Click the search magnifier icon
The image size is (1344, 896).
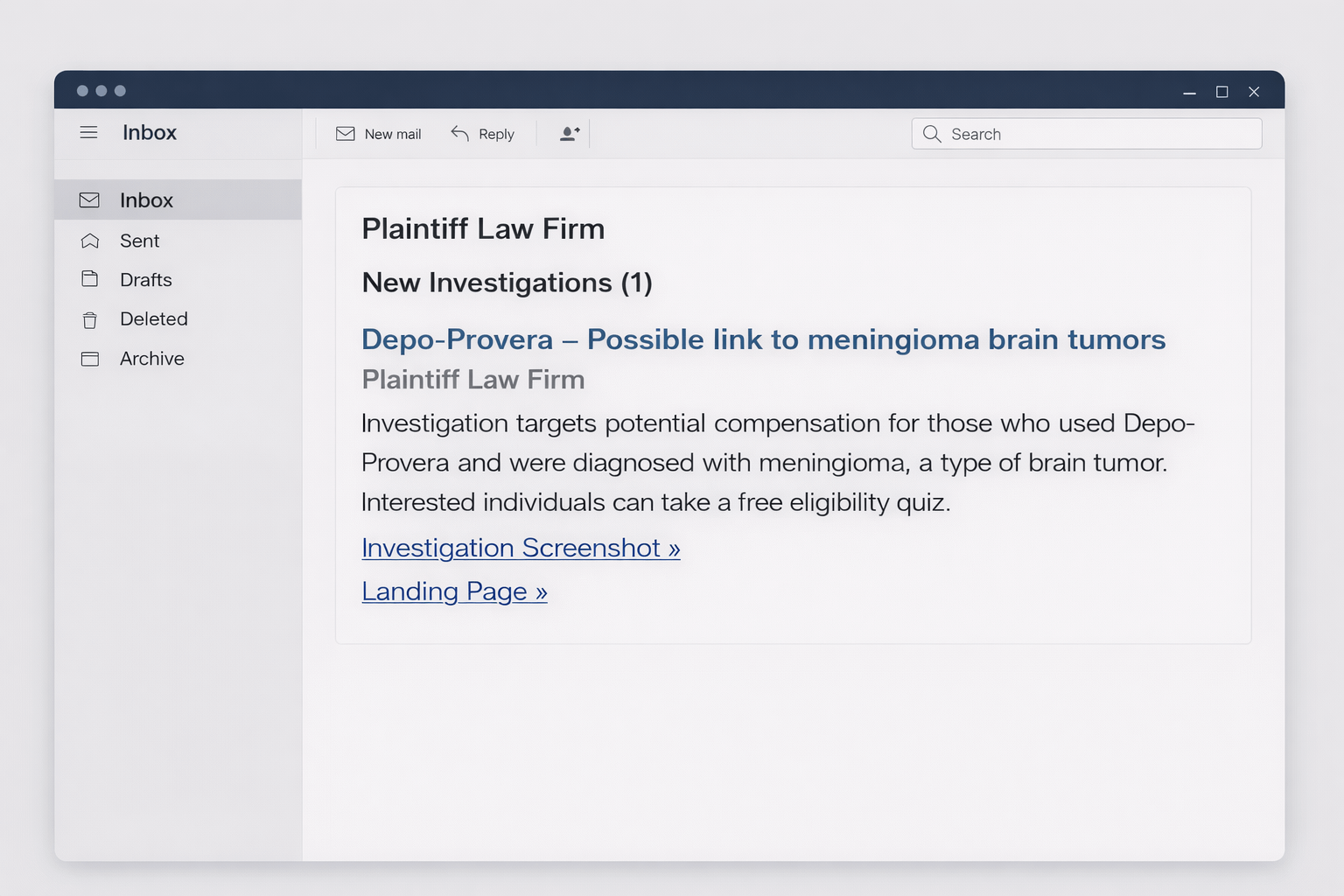[x=932, y=134]
